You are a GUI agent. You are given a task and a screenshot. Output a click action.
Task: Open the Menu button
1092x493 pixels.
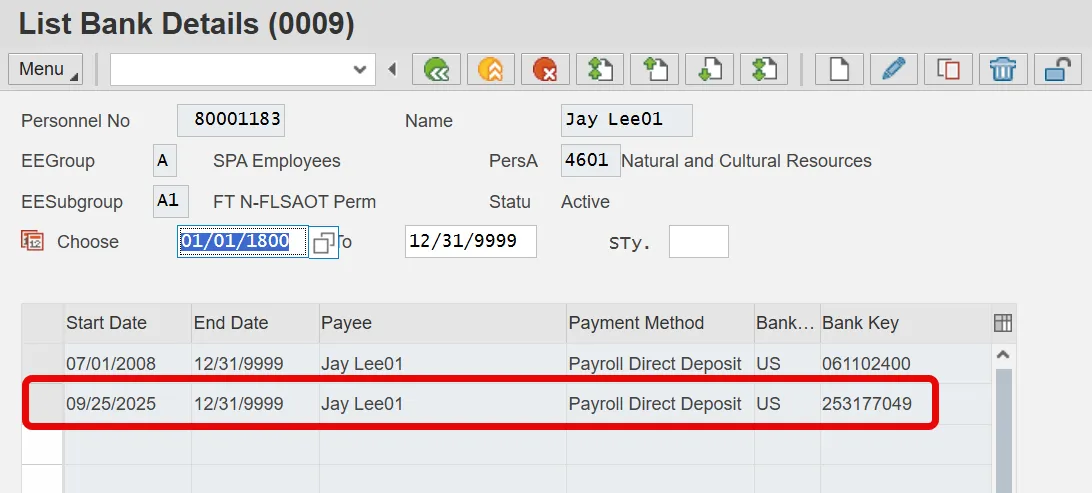pyautogui.click(x=45, y=70)
